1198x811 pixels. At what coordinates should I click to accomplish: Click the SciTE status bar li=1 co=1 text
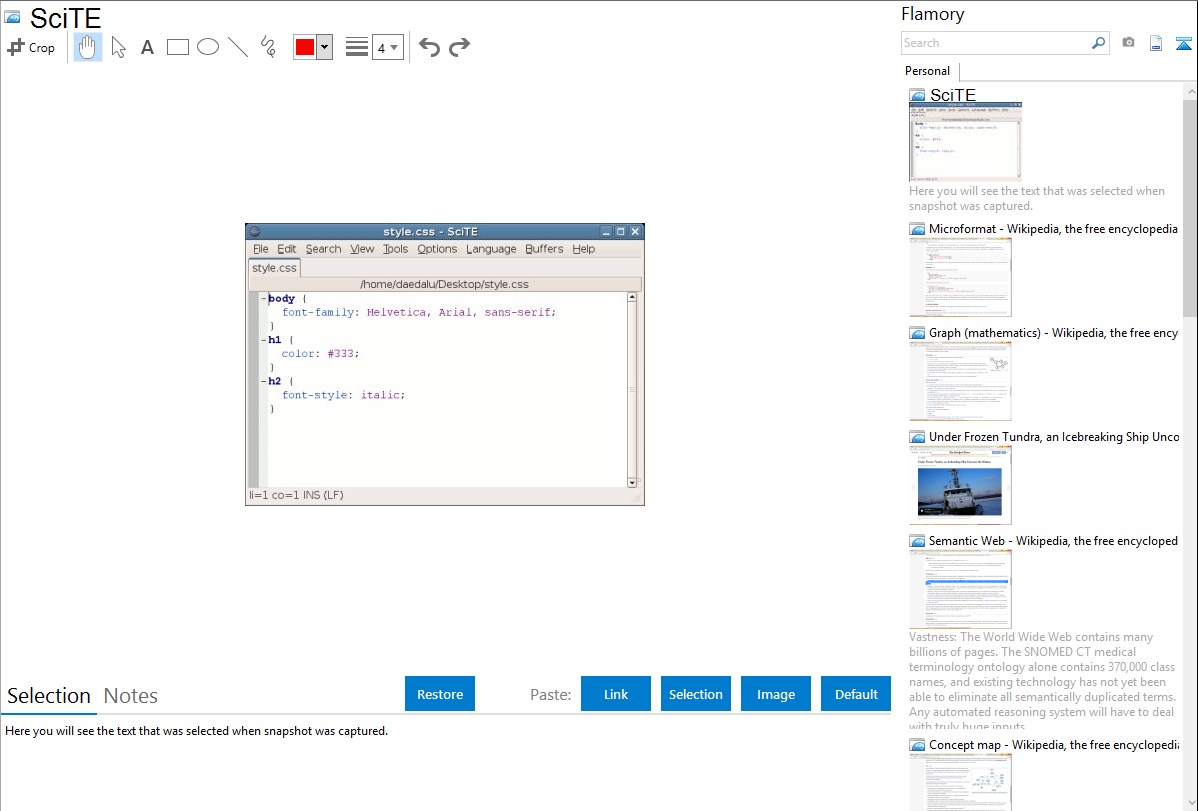(296, 495)
